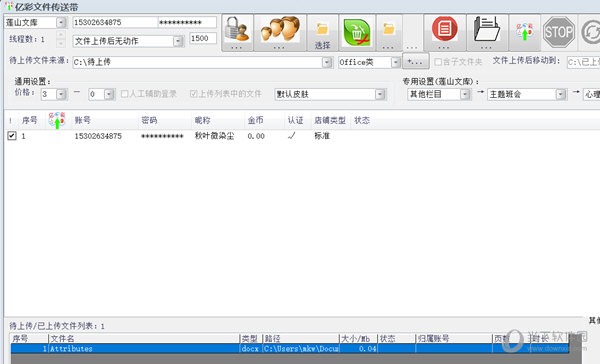Click the docx type cell
The image size is (600, 364).
click(x=250, y=348)
